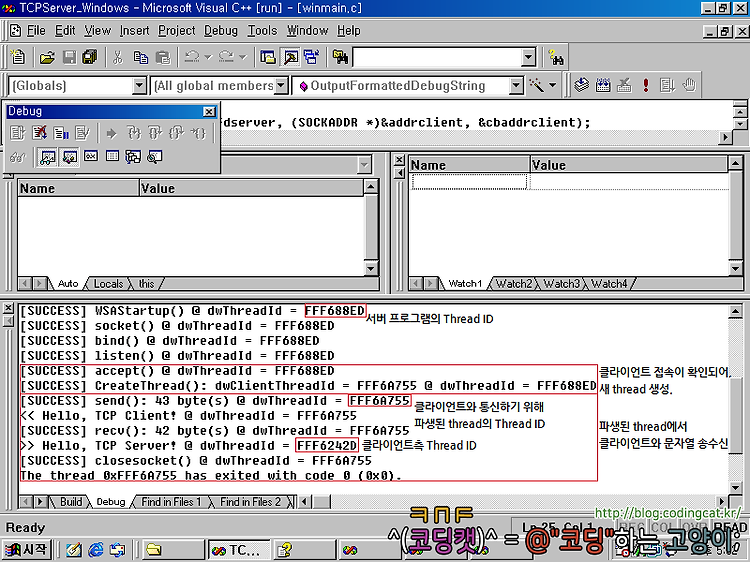Image resolution: width=750 pixels, height=562 pixels.
Task: Open the File menu
Action: [36, 31]
